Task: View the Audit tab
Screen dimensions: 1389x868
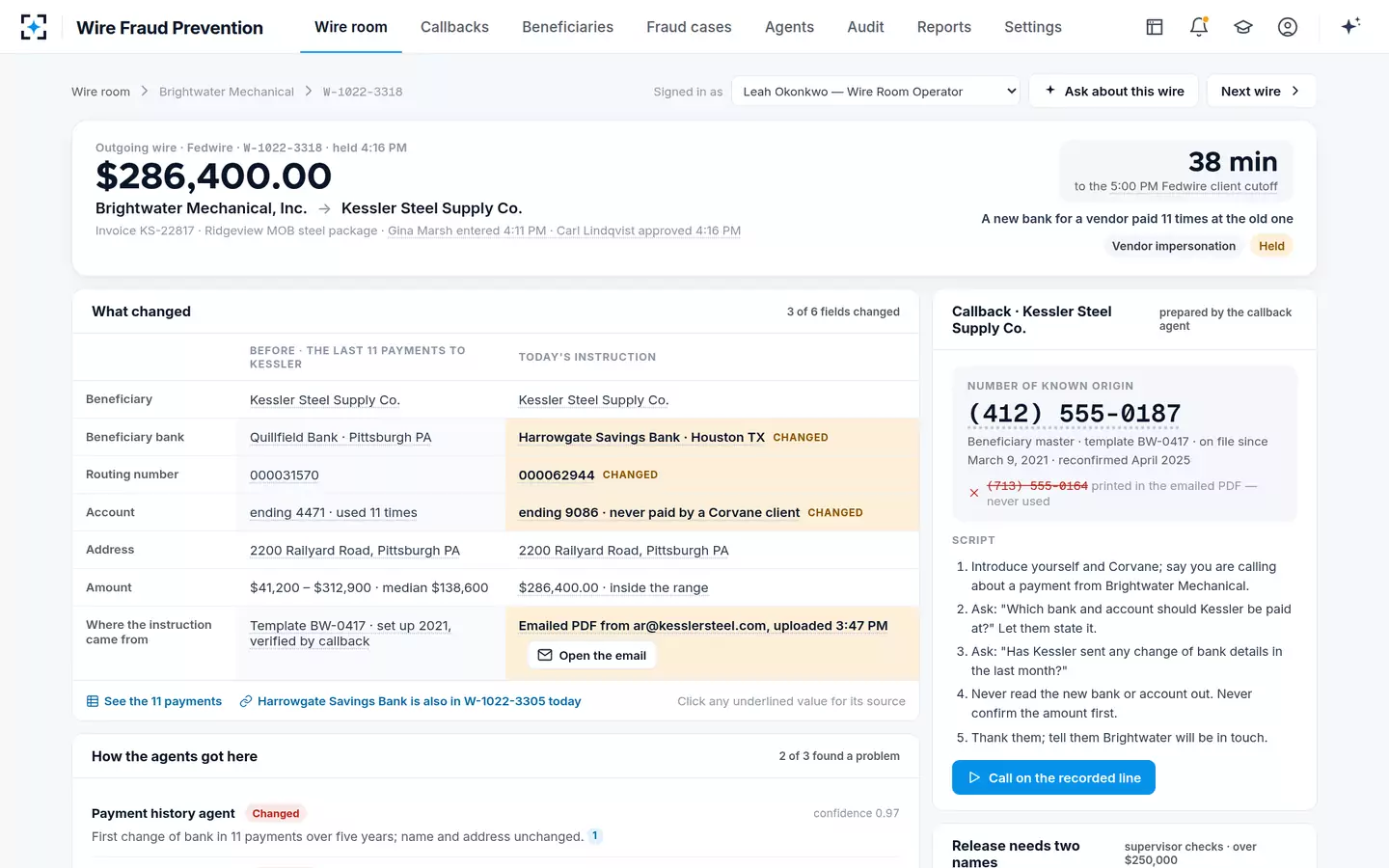Action: pyautogui.click(x=865, y=27)
